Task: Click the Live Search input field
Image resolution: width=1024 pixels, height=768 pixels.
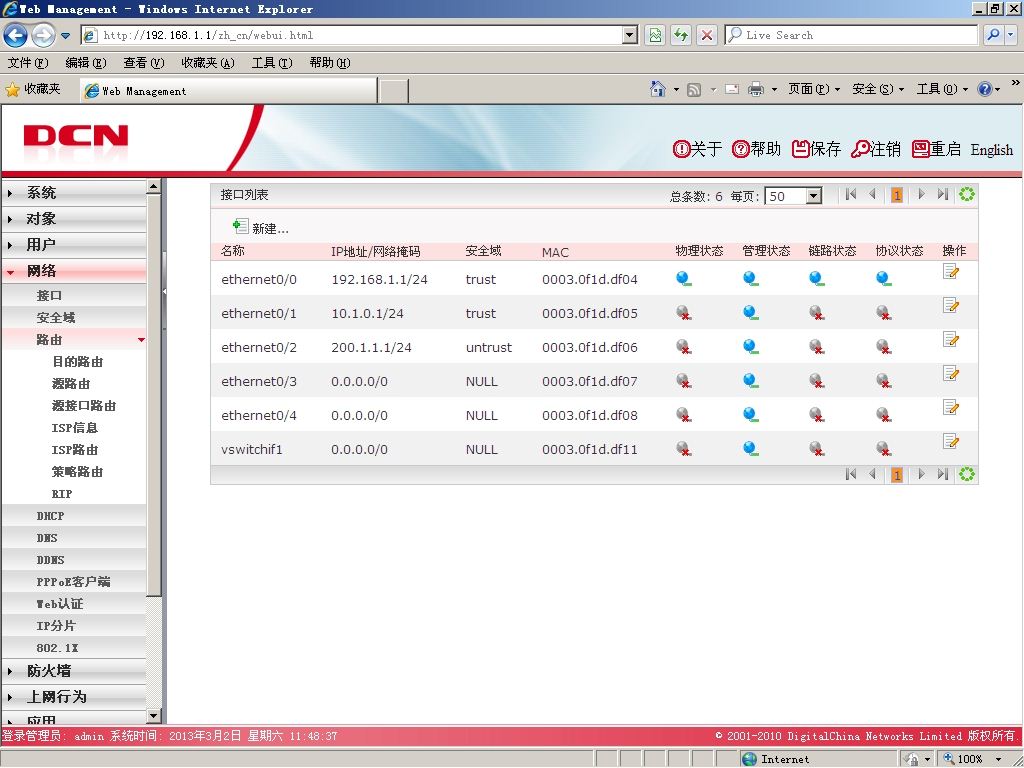Action: tap(851, 35)
